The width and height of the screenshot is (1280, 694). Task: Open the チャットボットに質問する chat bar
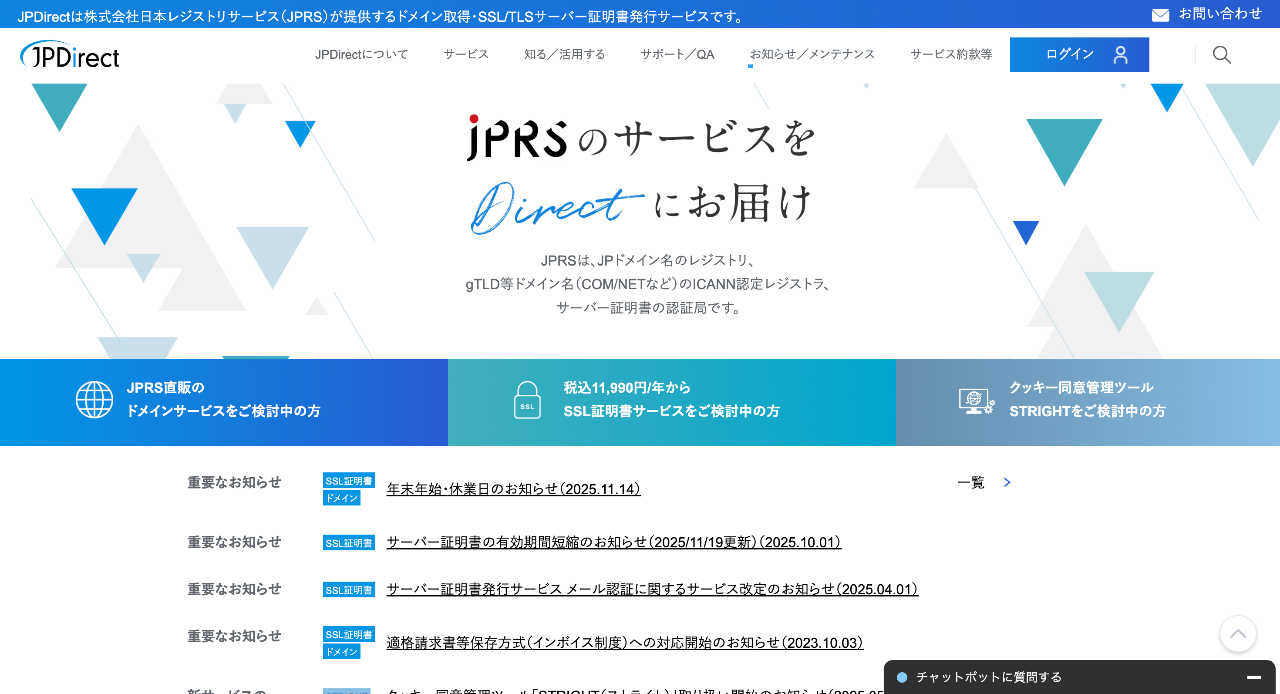(x=1000, y=677)
